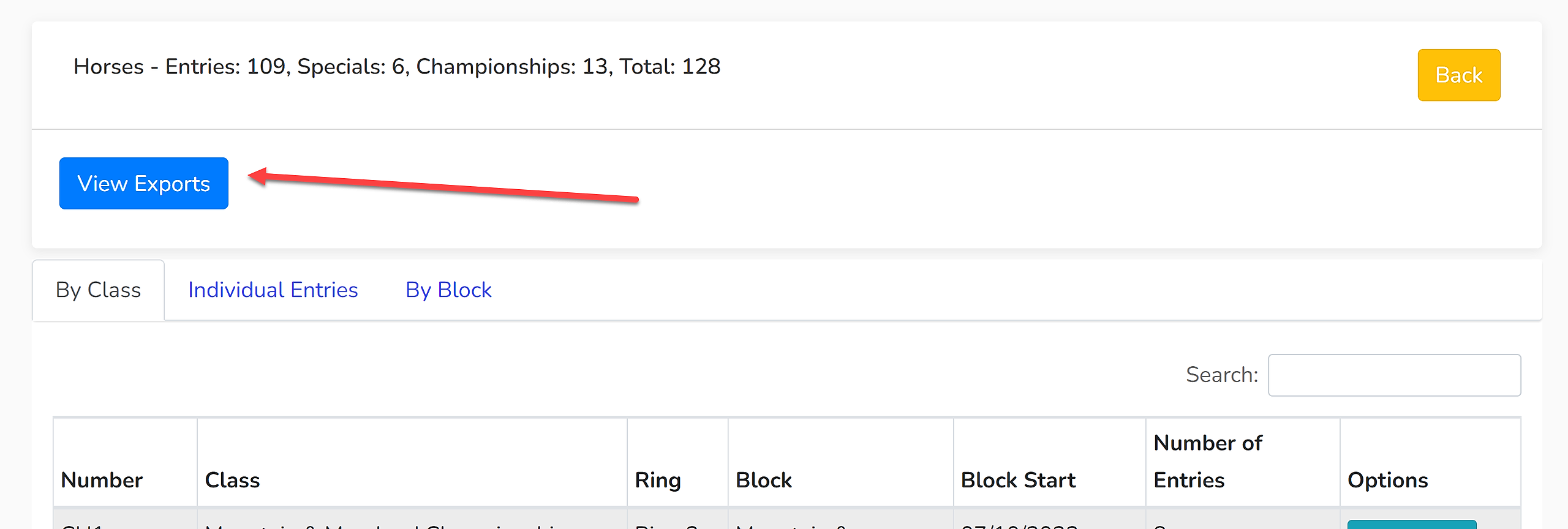This screenshot has width=1568, height=529.
Task: Click the Horses entries summary text
Action: (x=397, y=66)
